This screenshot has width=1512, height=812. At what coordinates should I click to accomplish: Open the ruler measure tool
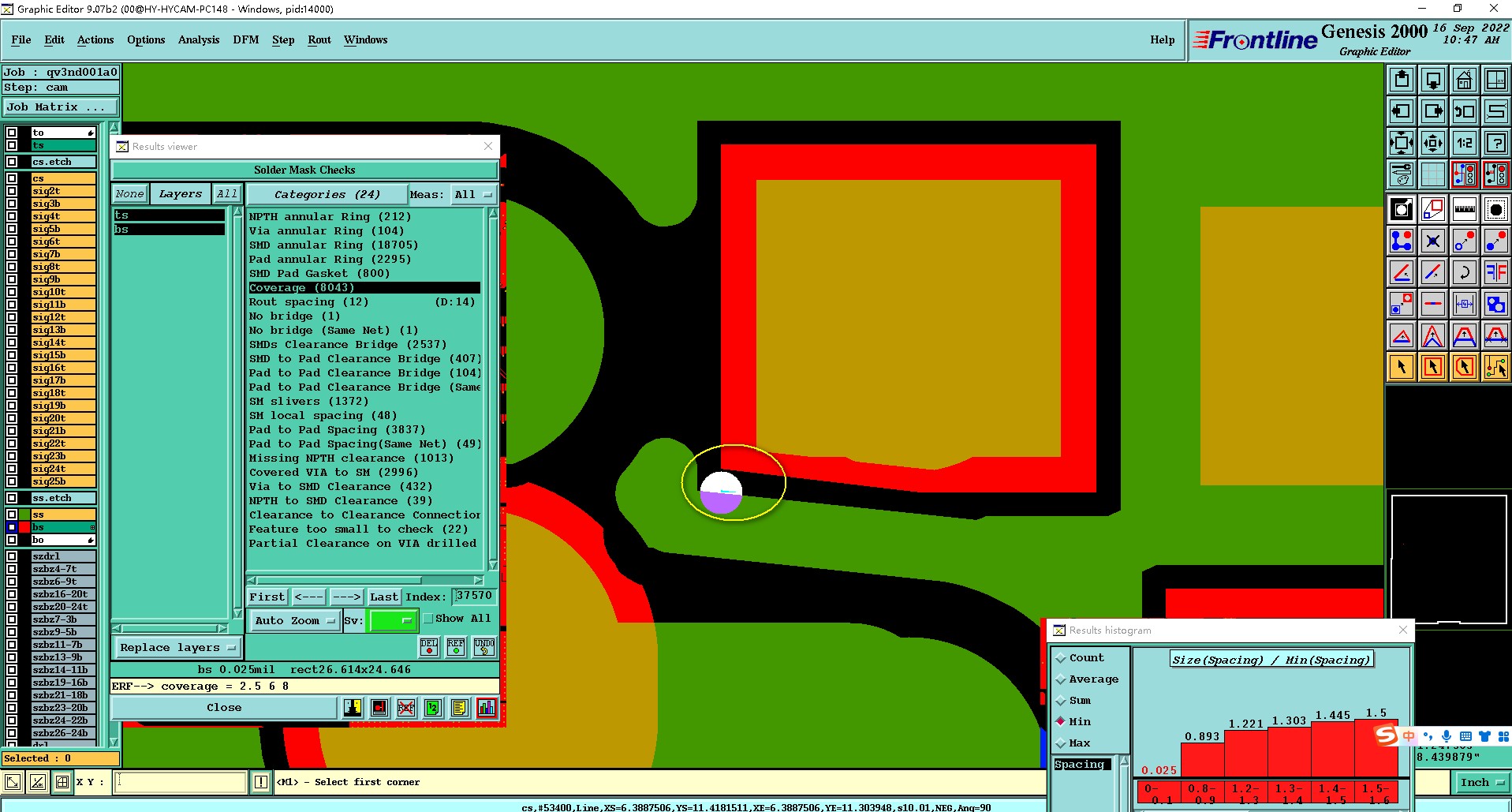[1465, 209]
